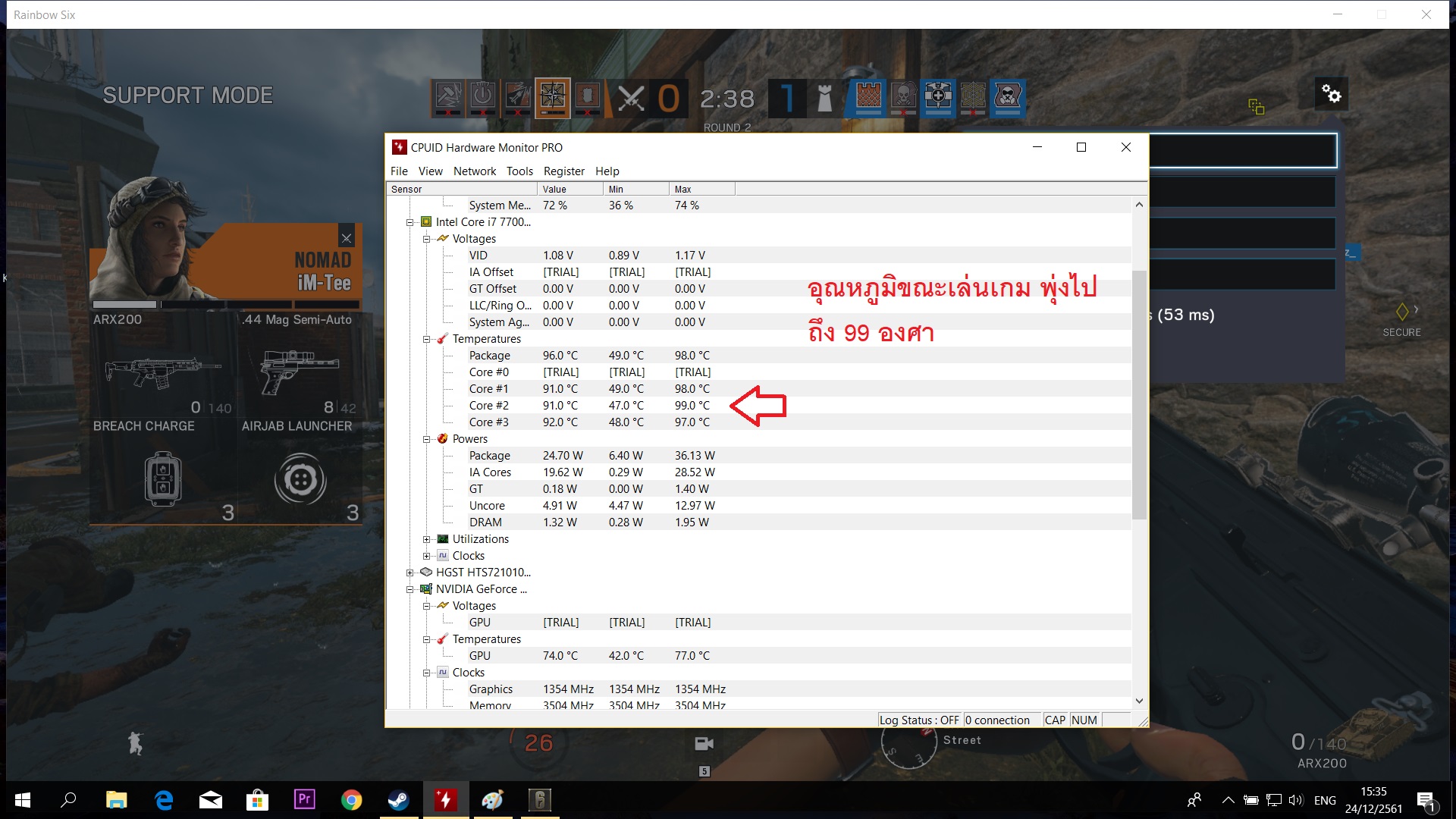Click the scrollbar up arrow
The width and height of the screenshot is (1456, 819).
pyautogui.click(x=1139, y=205)
